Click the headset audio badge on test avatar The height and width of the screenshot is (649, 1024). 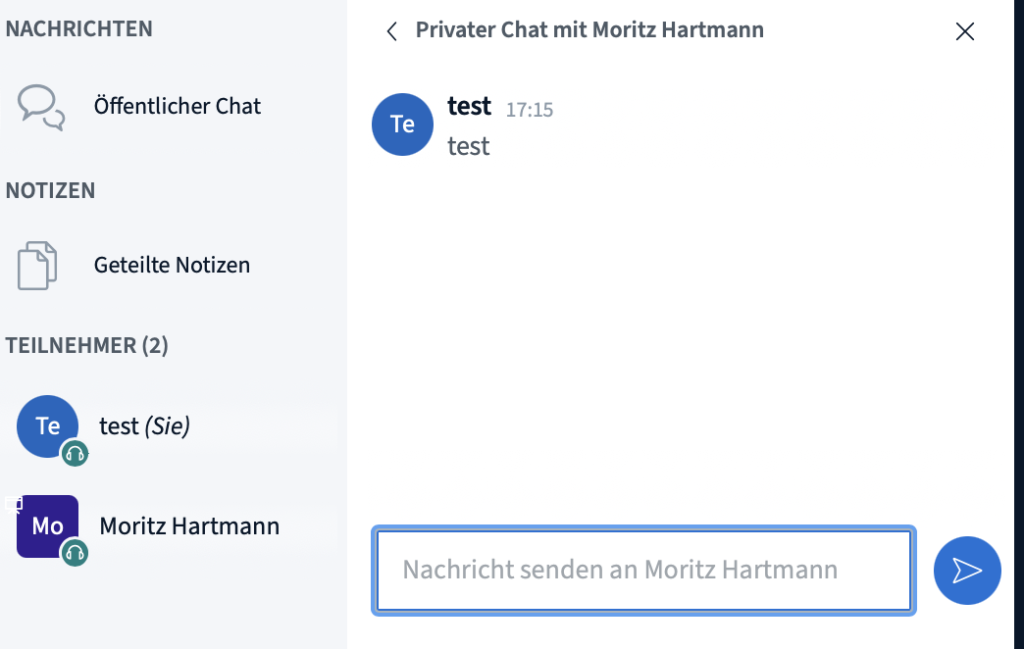click(74, 453)
